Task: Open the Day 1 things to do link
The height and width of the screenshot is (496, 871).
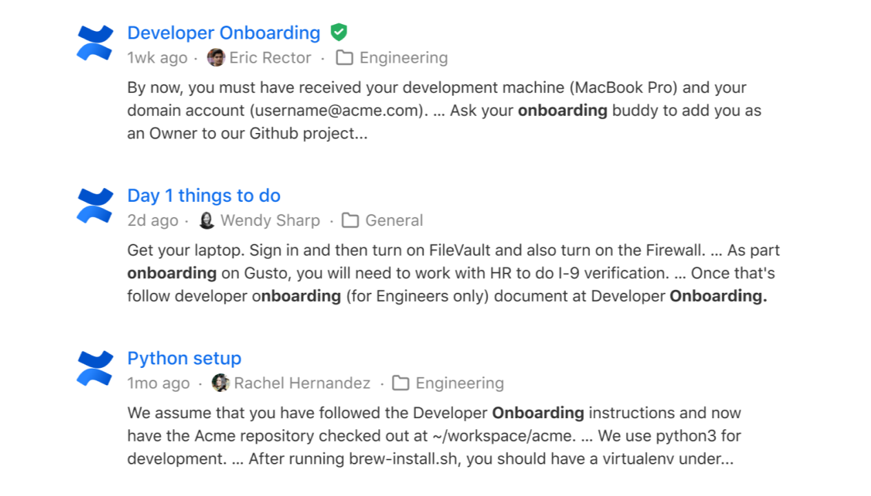Action: 203,196
